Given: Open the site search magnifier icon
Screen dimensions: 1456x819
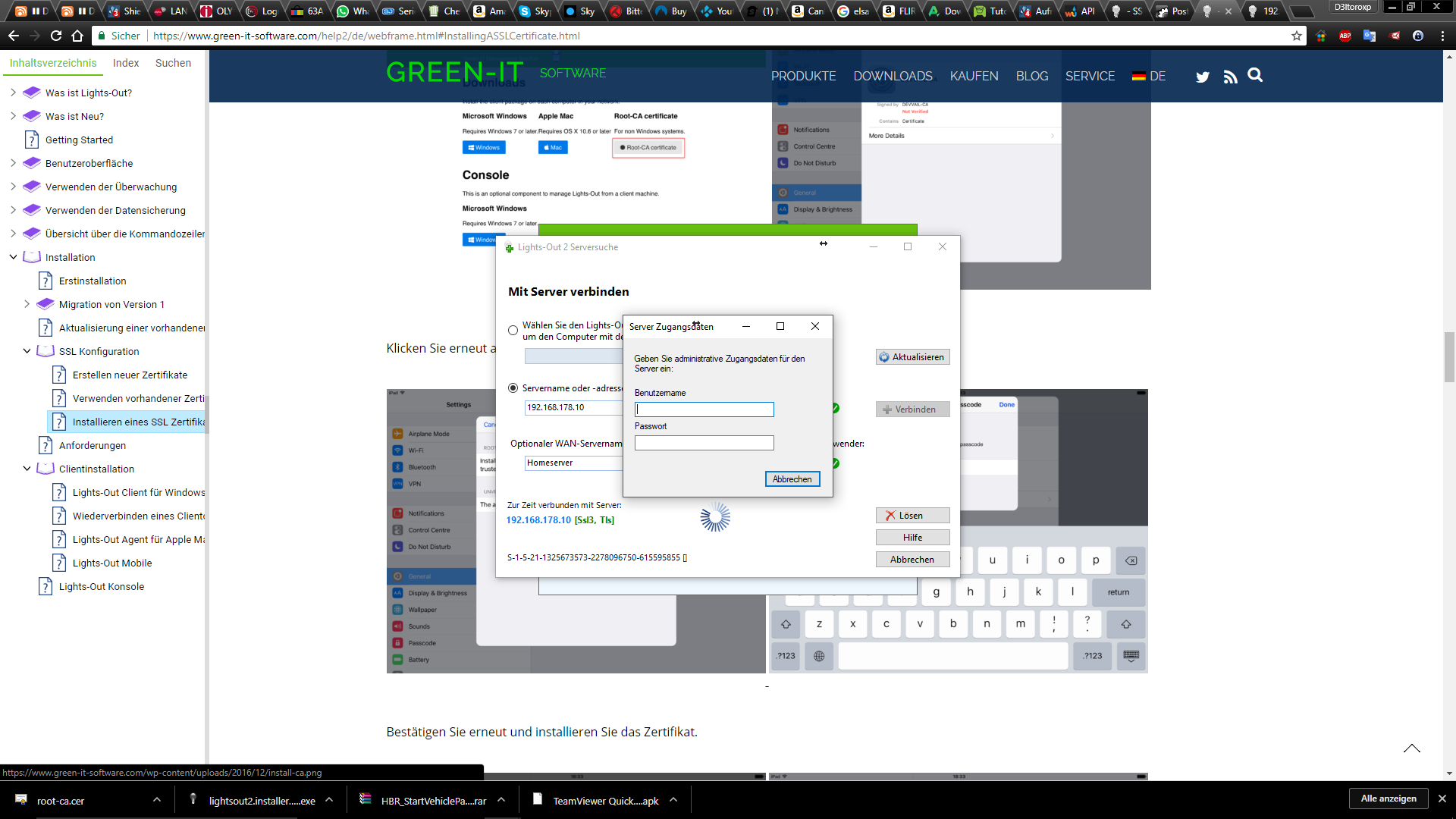Looking at the screenshot, I should (x=1255, y=75).
